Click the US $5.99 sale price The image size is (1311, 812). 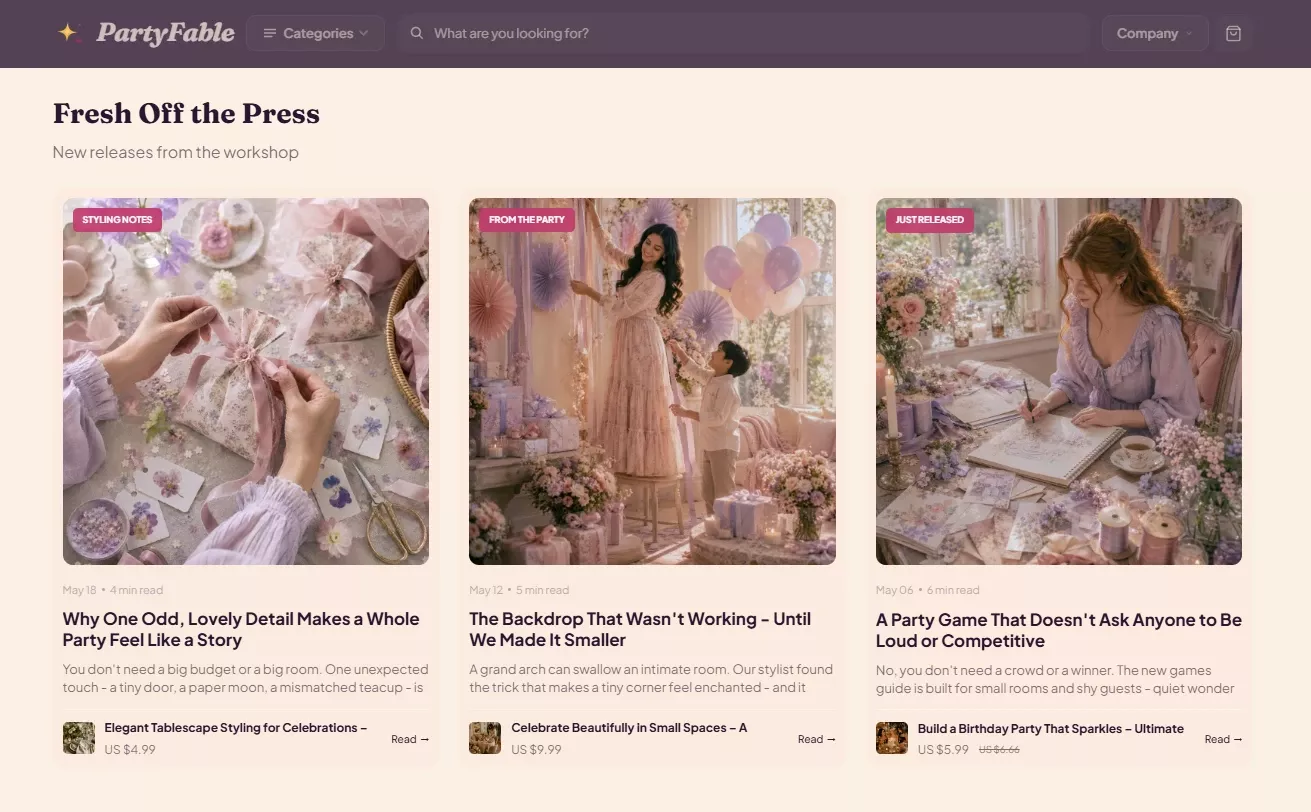943,749
